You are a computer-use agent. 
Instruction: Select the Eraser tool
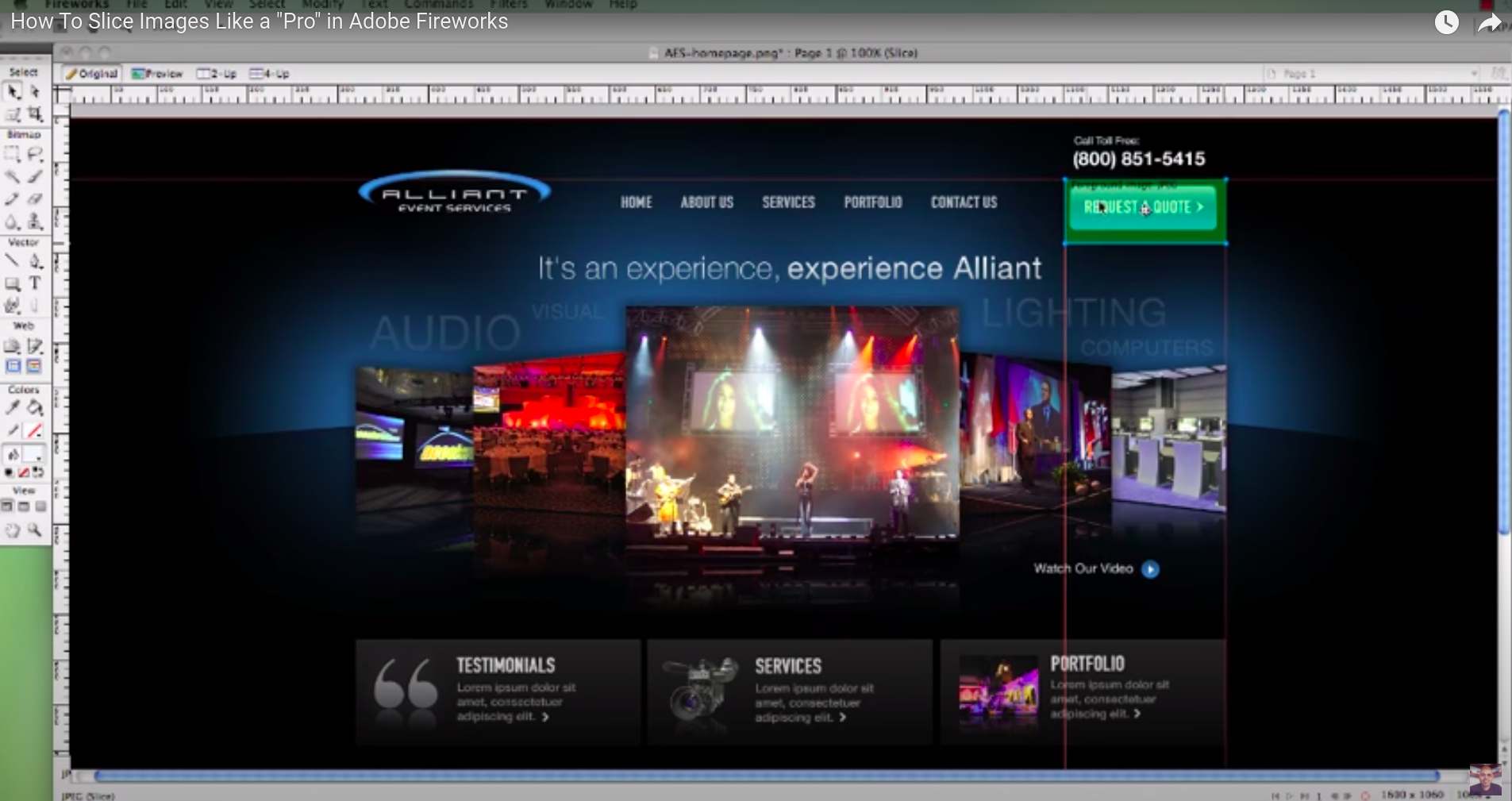tap(35, 198)
